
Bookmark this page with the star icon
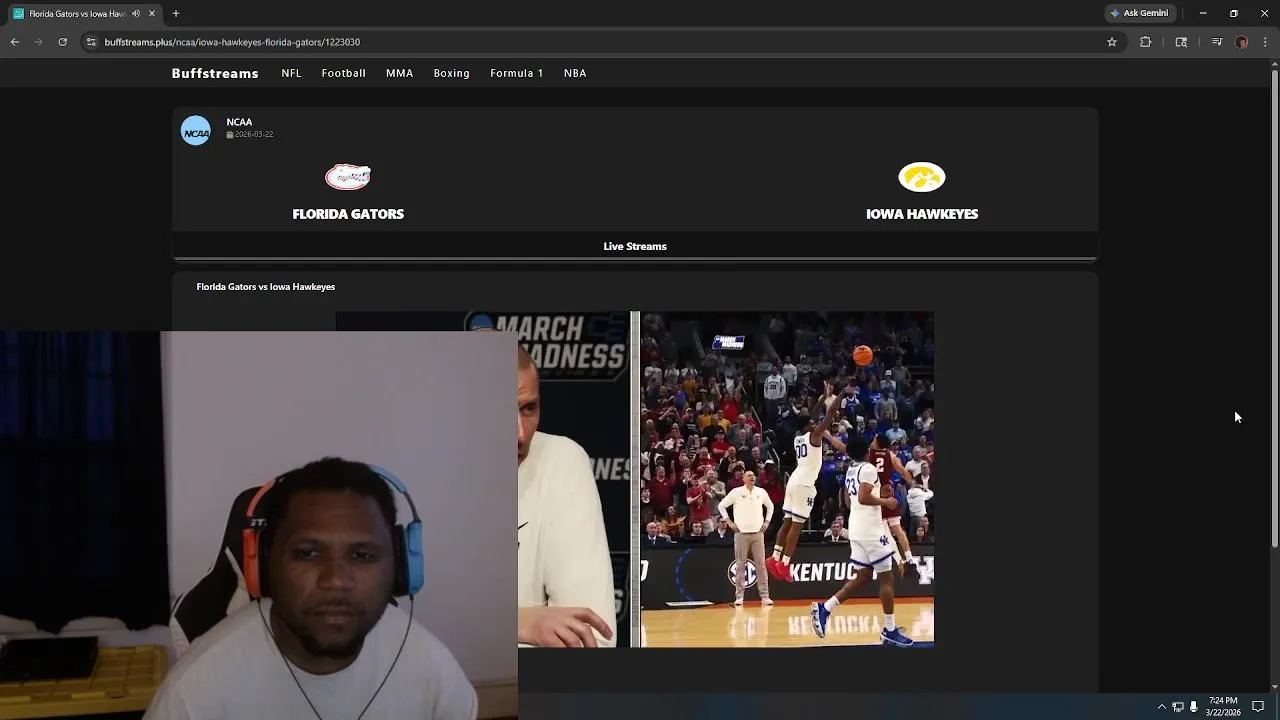(x=1111, y=42)
